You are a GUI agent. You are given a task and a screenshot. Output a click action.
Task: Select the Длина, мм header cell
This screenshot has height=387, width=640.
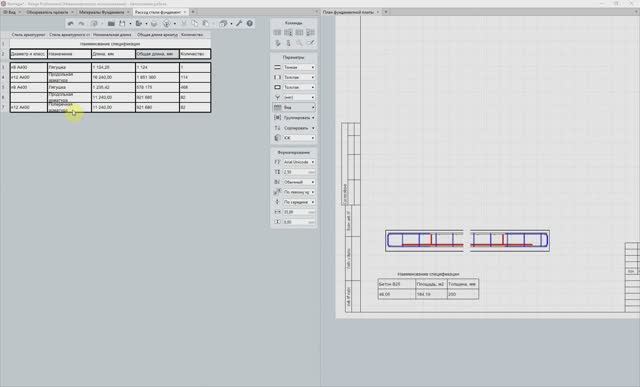pos(113,54)
